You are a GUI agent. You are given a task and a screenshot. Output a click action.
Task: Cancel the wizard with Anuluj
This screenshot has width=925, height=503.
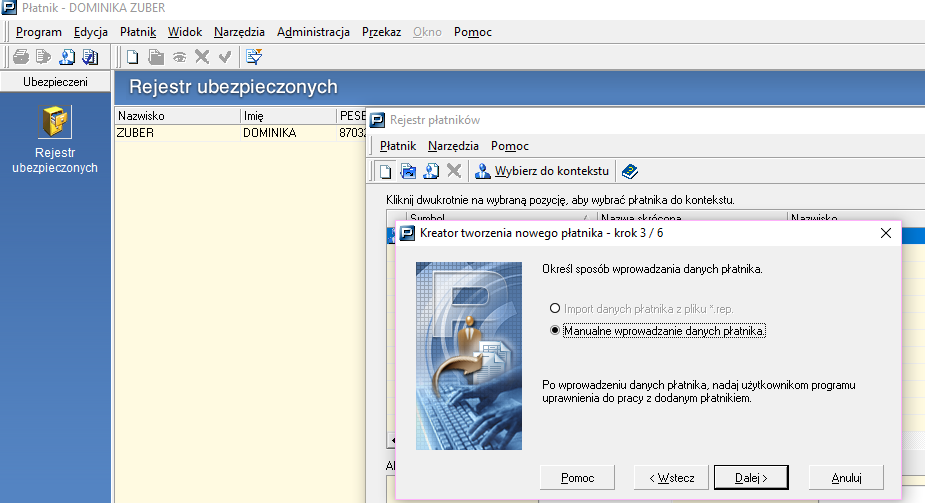point(846,478)
